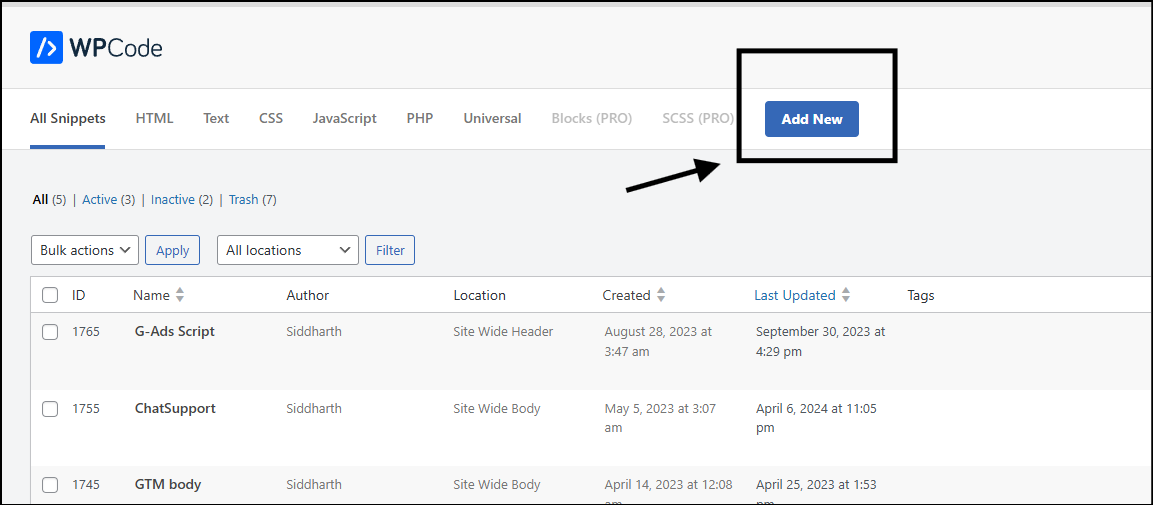Sort by Last Updated using its arrows
The image size is (1153, 505).
click(x=846, y=296)
